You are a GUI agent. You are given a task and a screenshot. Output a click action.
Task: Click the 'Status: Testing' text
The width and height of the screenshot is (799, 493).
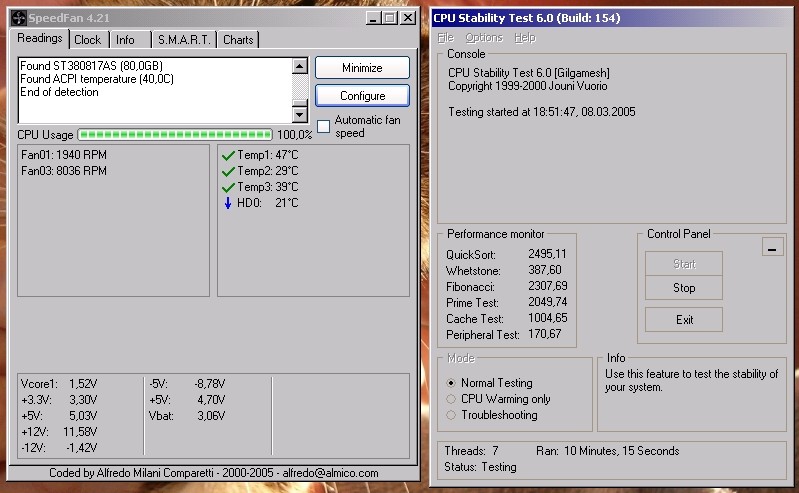[480, 467]
